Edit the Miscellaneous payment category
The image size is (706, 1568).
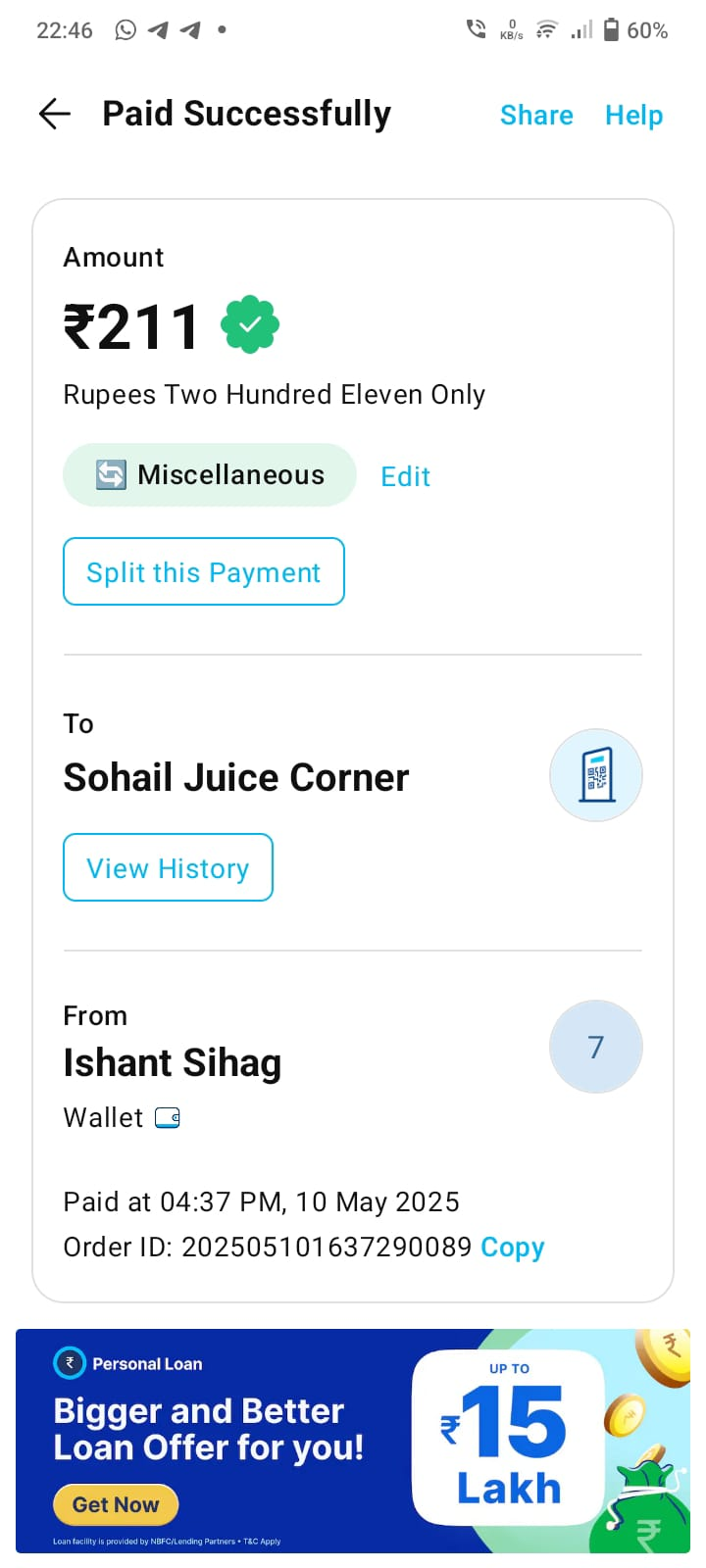[405, 477]
